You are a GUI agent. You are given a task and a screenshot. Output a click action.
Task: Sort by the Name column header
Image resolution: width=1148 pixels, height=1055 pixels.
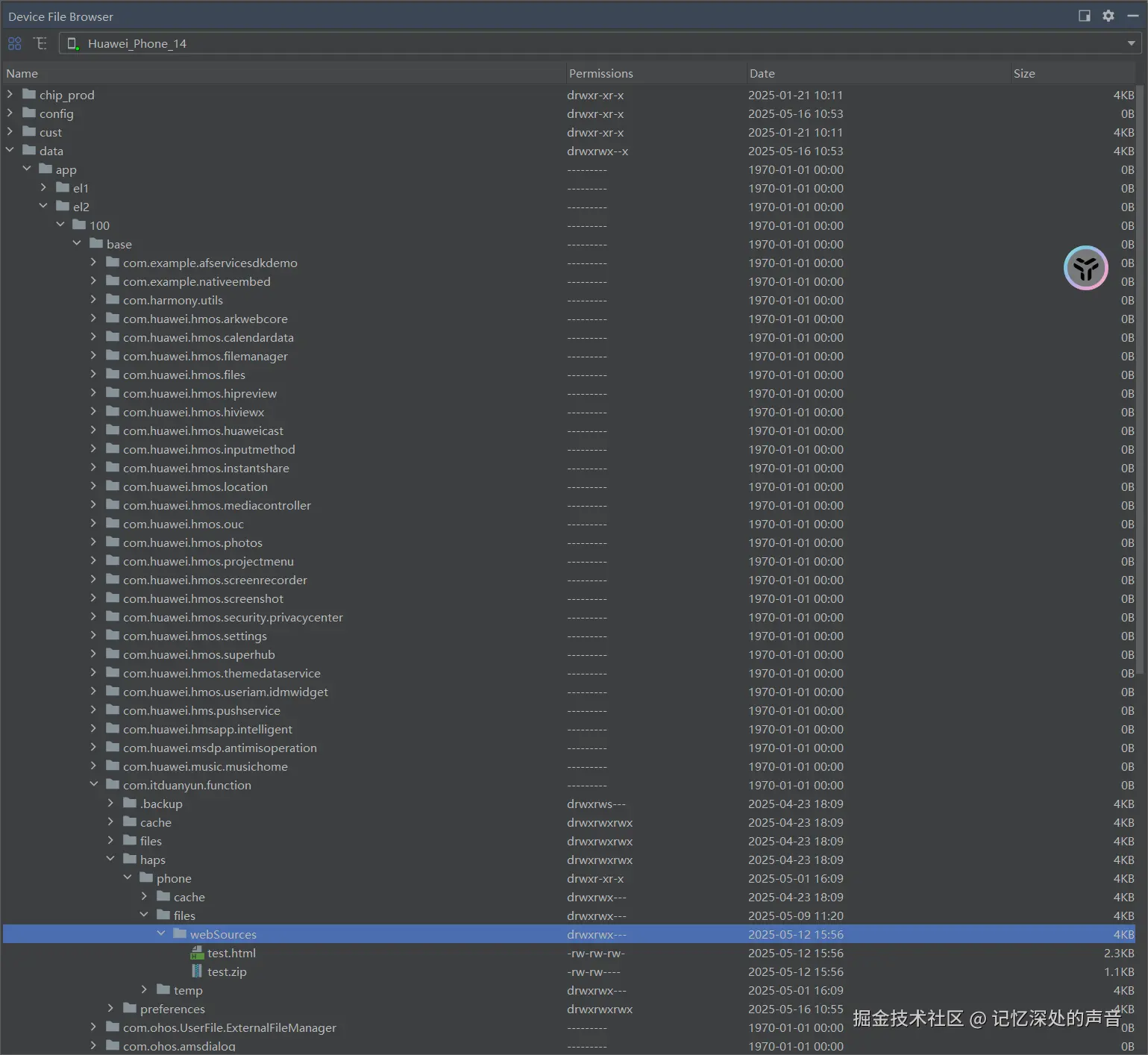pos(283,73)
